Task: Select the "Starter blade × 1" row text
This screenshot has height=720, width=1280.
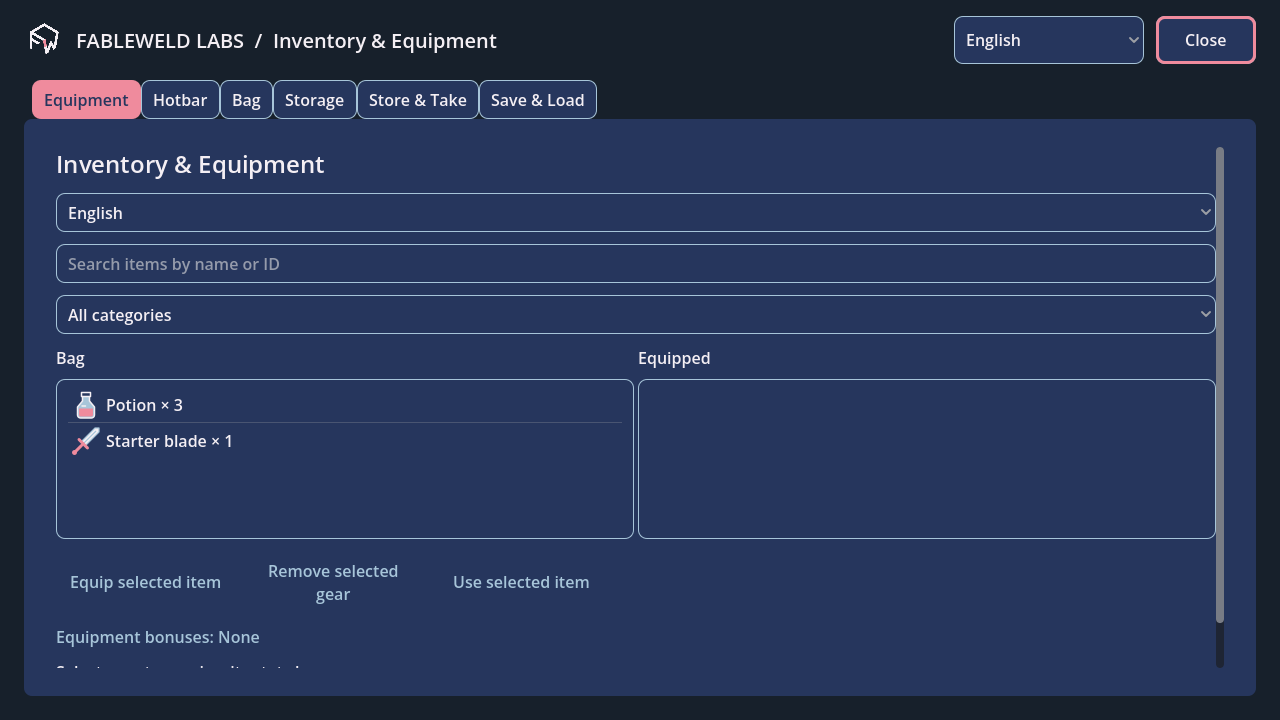Action: coord(169,441)
